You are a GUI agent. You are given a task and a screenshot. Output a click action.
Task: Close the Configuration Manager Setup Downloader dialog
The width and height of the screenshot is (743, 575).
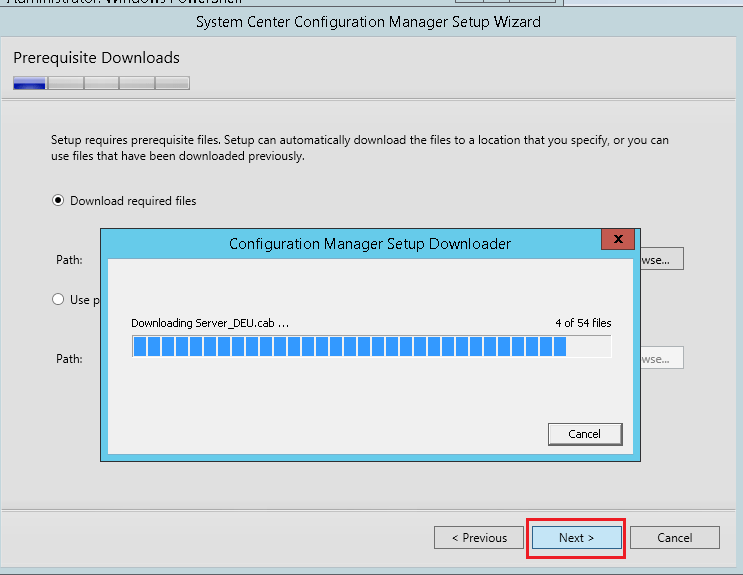point(619,240)
